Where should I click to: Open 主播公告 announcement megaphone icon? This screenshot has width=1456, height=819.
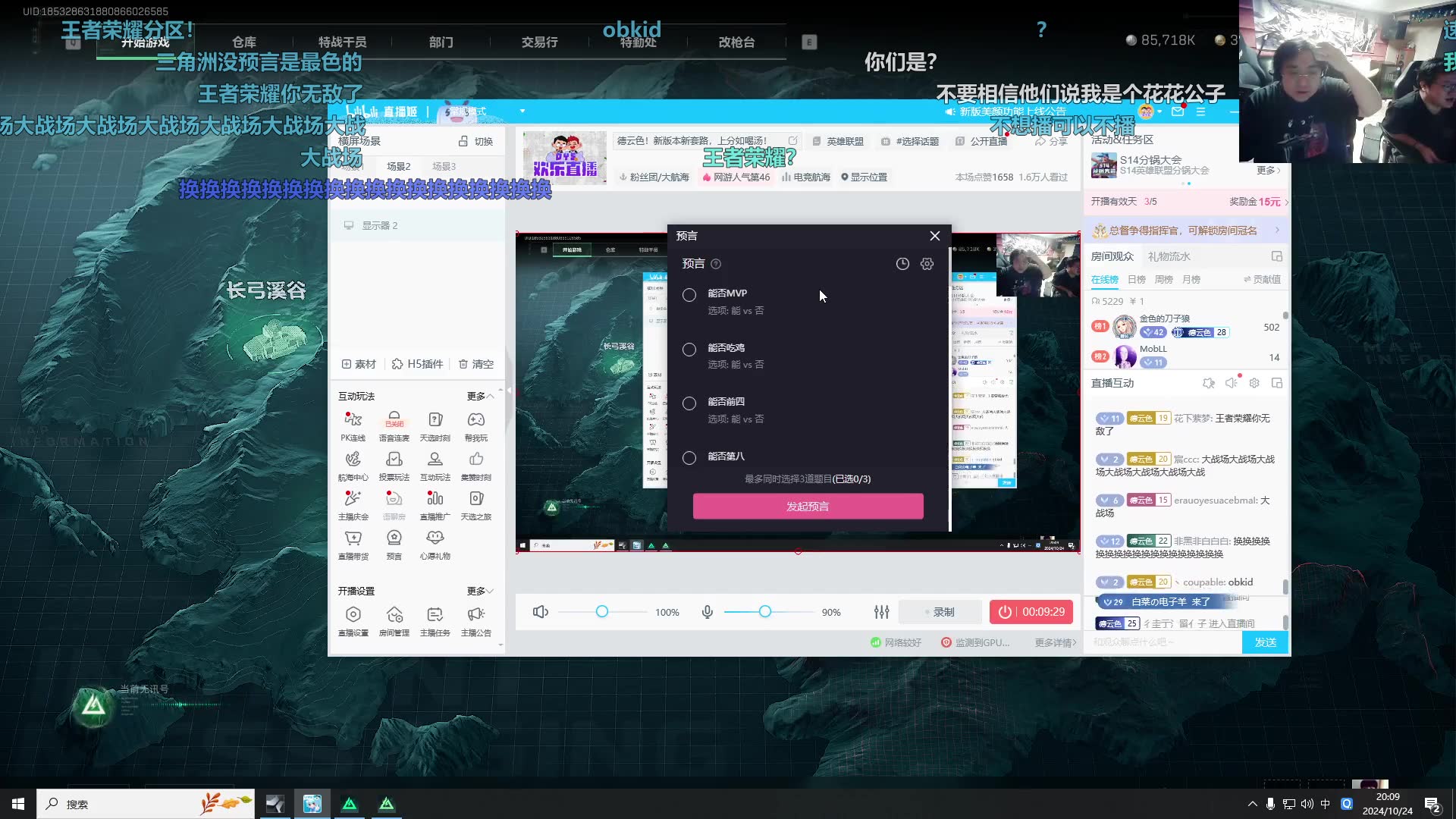(476, 620)
